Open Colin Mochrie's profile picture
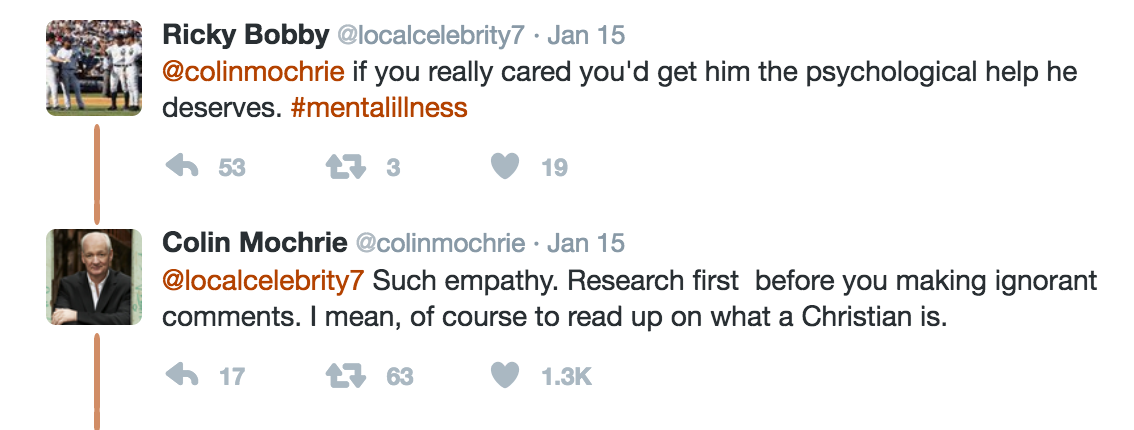 95,276
